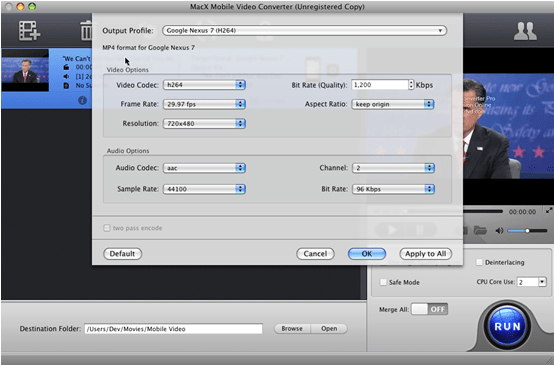Click the Destination Folder path field
The image size is (554, 365).
[x=173, y=329]
